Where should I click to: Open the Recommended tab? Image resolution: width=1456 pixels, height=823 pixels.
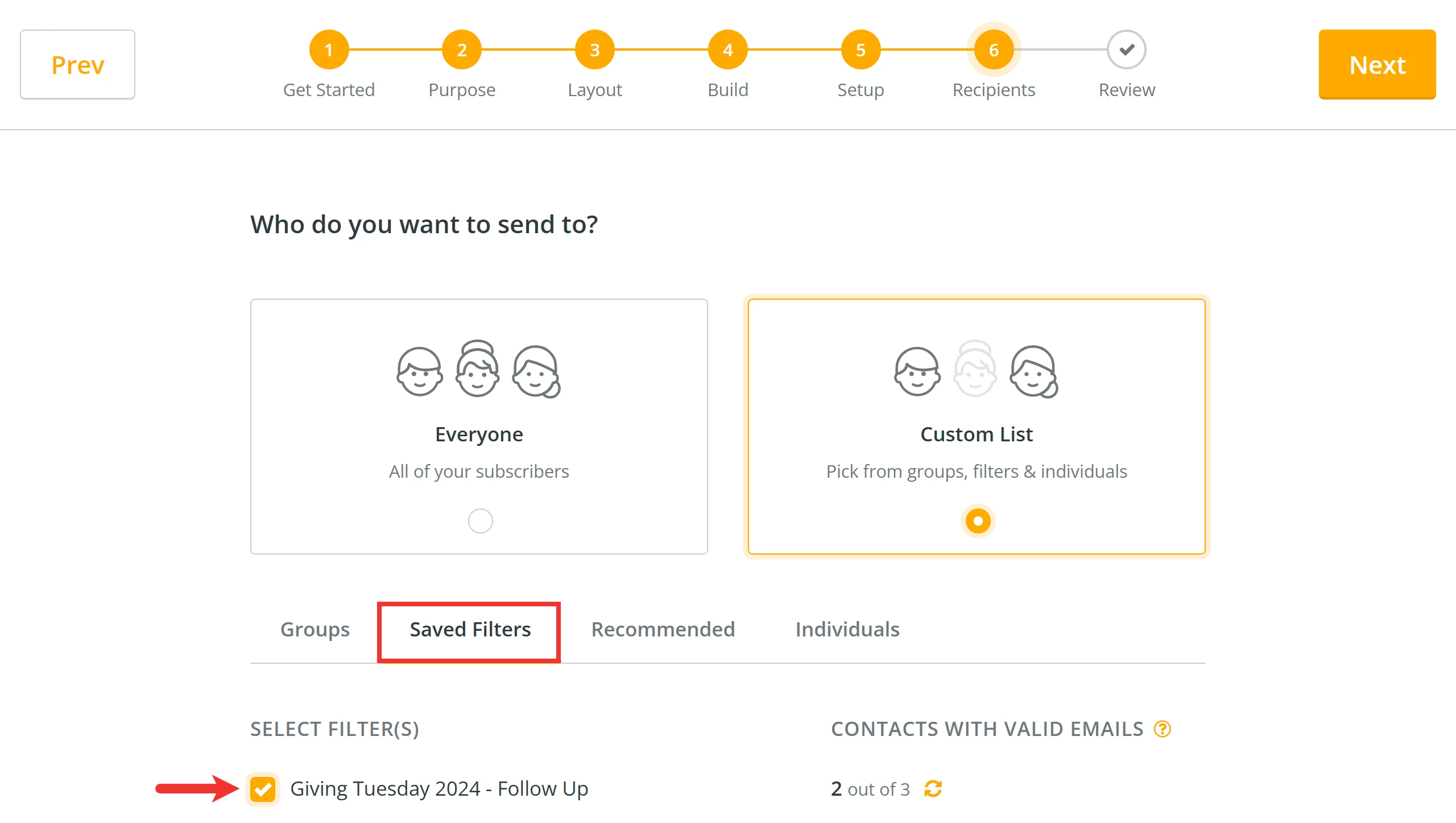tap(663, 630)
